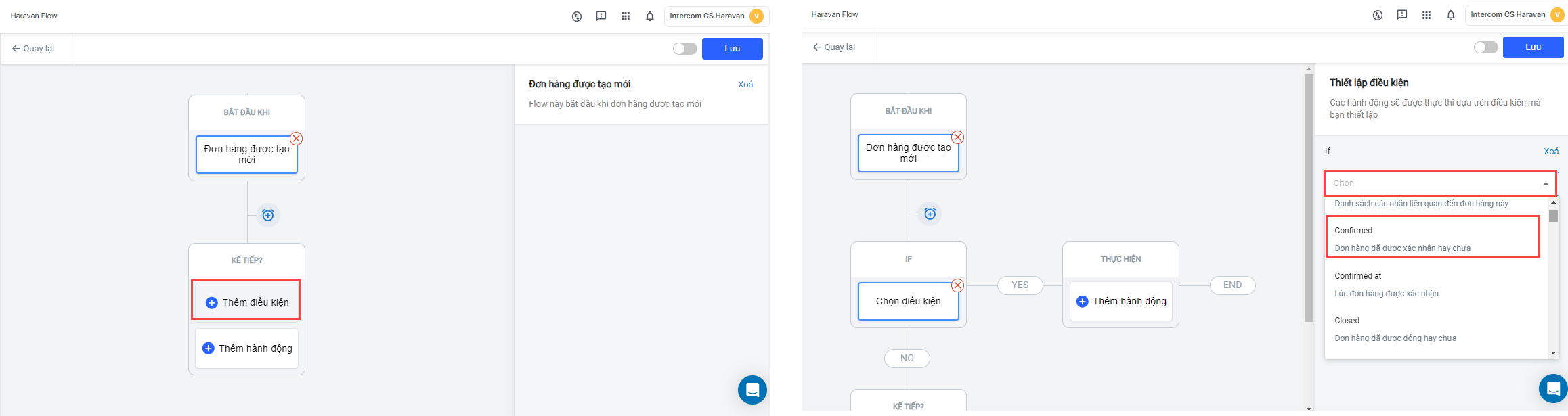Screen dimensions: 1568x416
Task: Add delay timer icon in right window flow
Action: [x=930, y=214]
